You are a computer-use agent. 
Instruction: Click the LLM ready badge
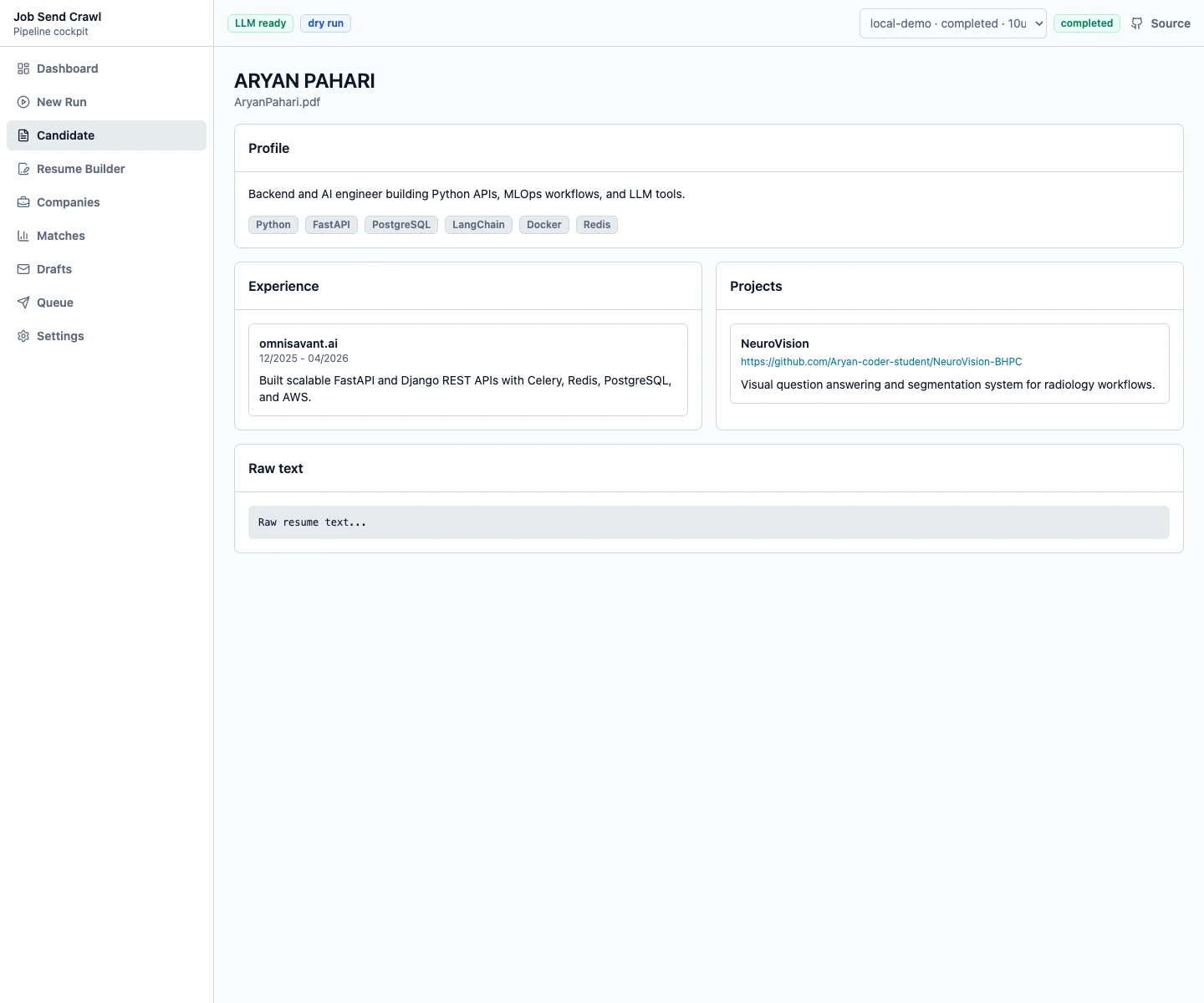pyautogui.click(x=260, y=23)
